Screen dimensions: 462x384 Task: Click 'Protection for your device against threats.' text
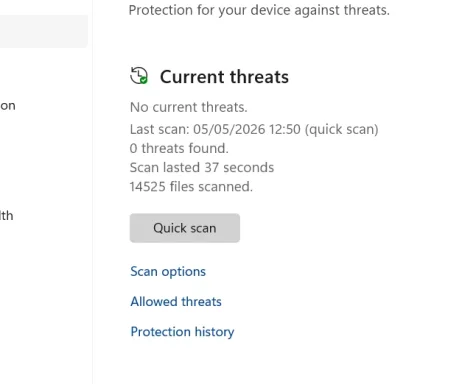click(259, 10)
